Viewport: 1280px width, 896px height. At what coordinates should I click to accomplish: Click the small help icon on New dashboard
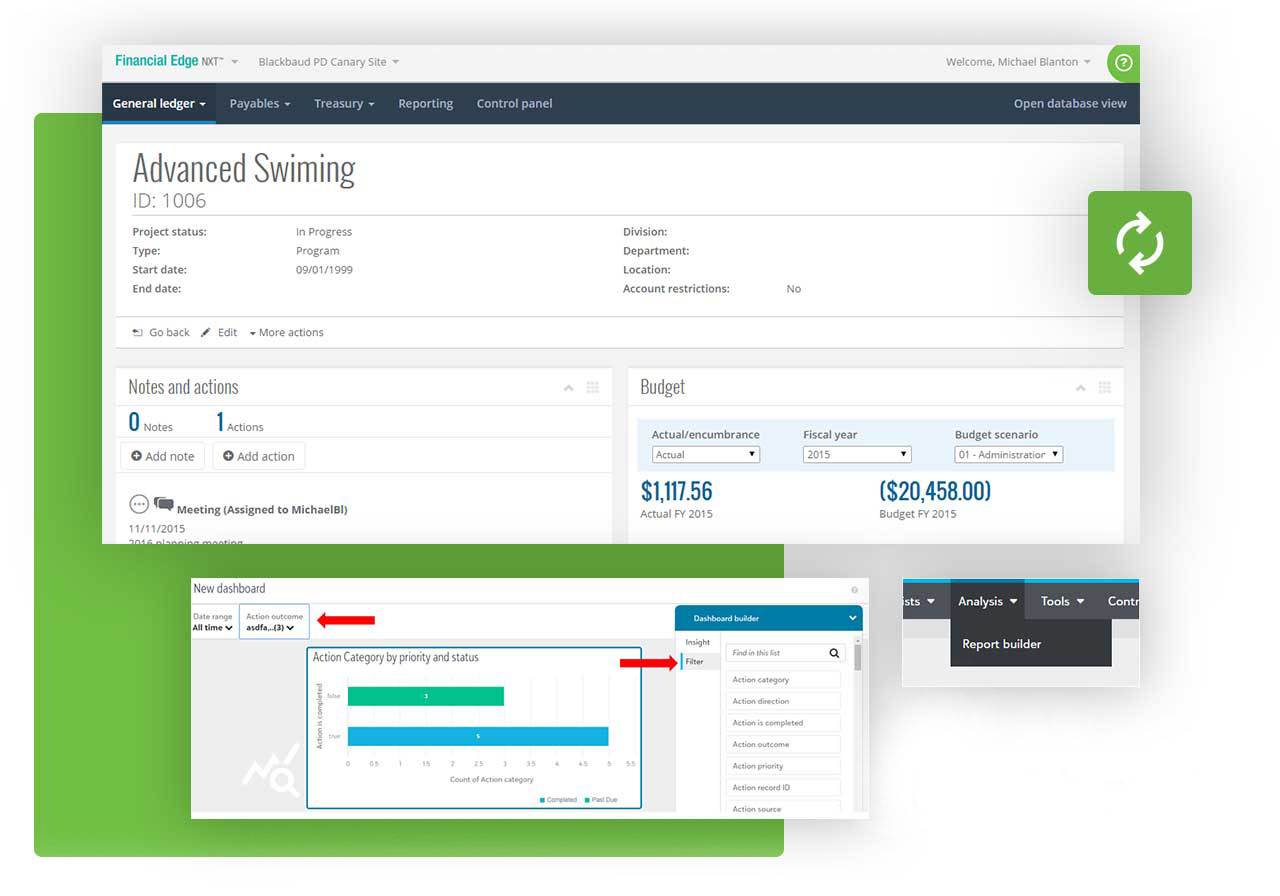(x=854, y=591)
